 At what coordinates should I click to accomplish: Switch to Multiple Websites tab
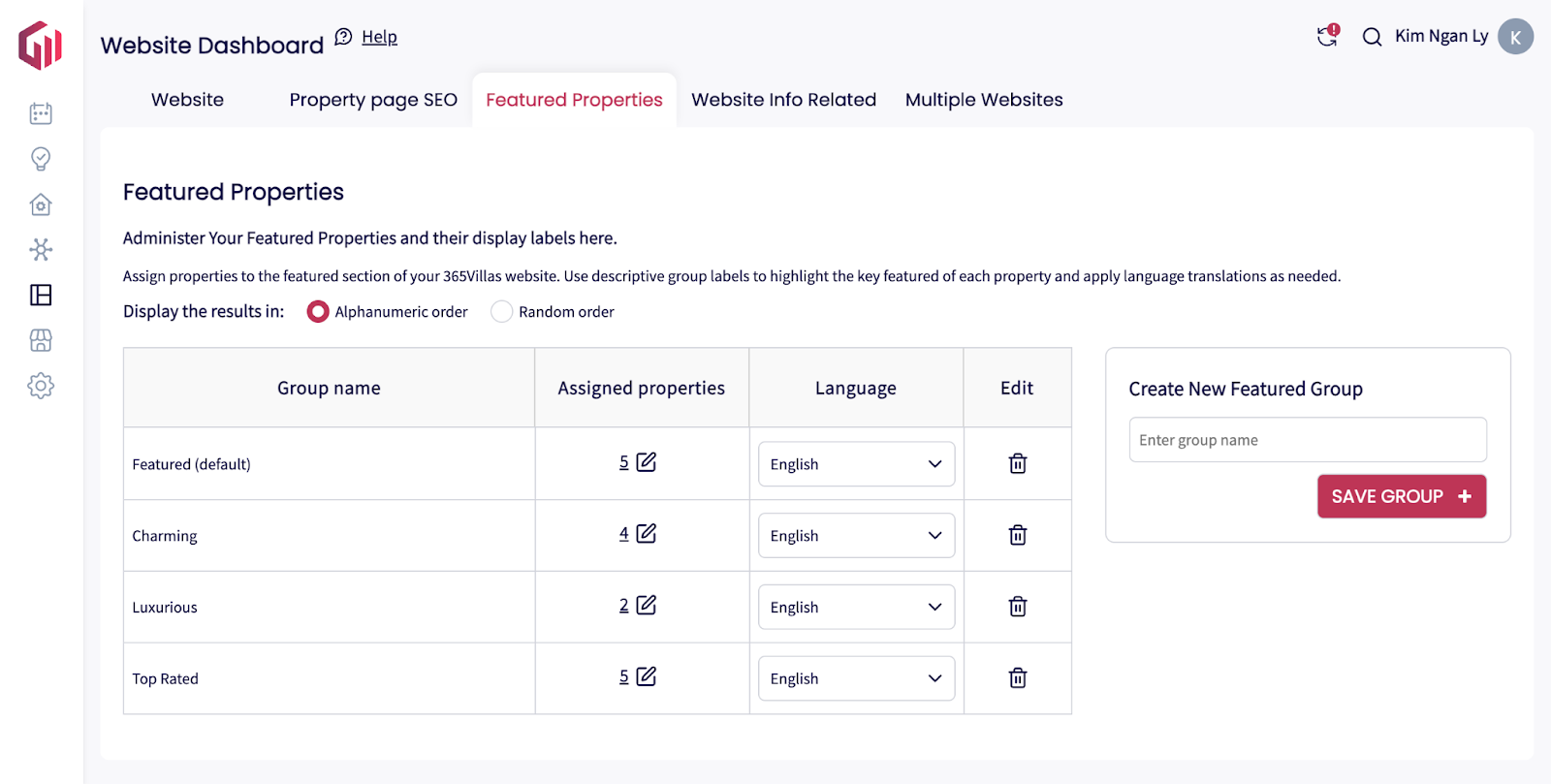click(x=984, y=100)
